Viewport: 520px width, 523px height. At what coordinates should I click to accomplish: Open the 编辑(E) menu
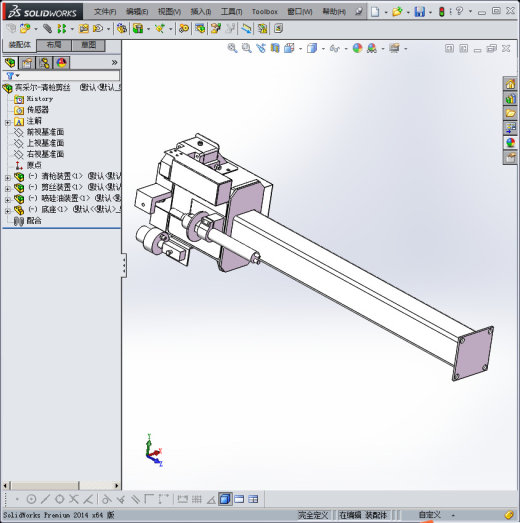click(137, 12)
